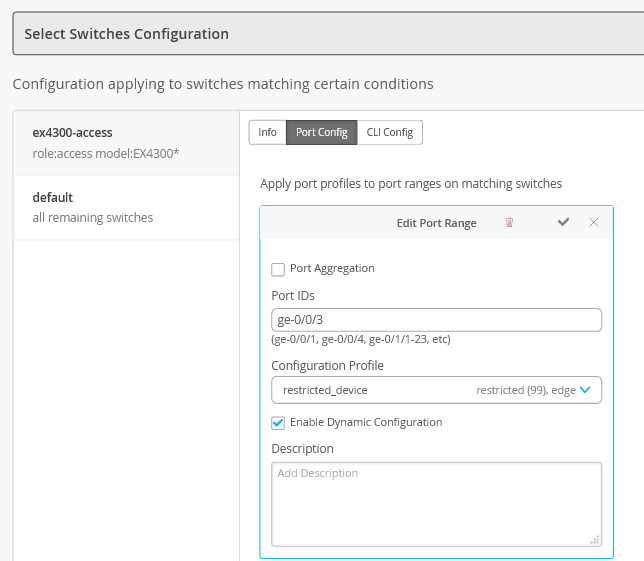Uncheck the Enable Dynamic Configuration checkbox
The width and height of the screenshot is (644, 561).
click(x=278, y=422)
